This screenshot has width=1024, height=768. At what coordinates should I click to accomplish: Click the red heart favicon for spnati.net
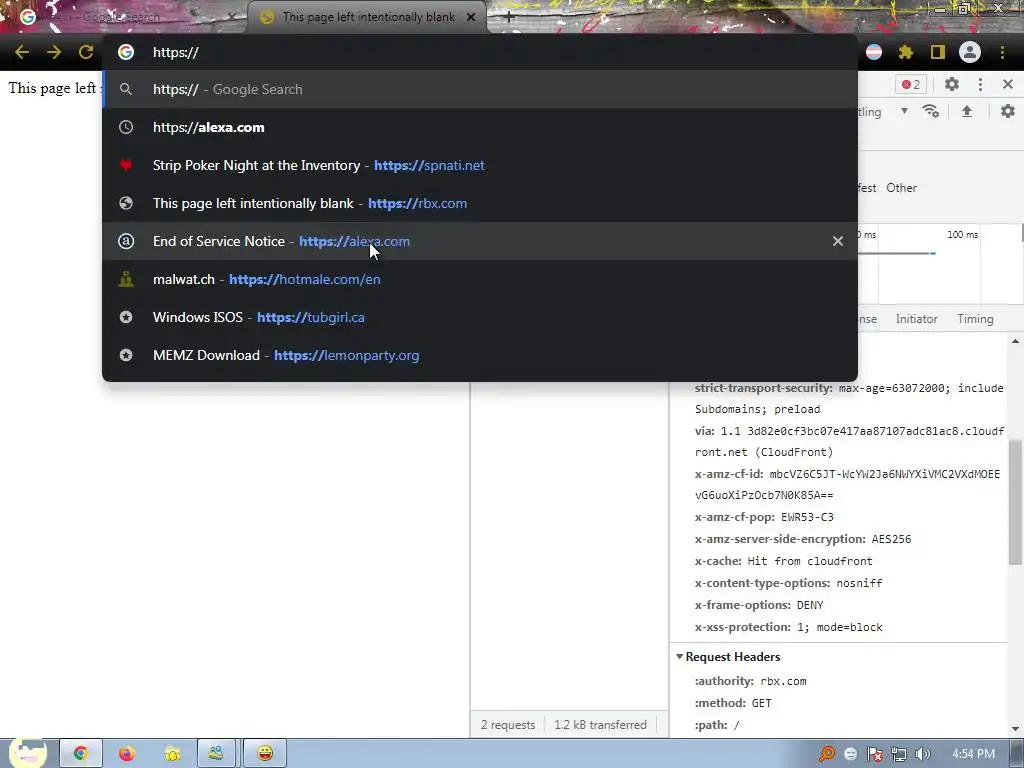125,165
